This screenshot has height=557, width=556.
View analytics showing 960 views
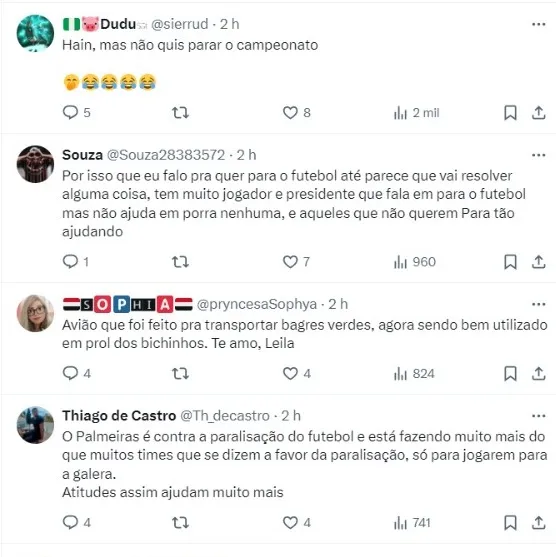415,262
